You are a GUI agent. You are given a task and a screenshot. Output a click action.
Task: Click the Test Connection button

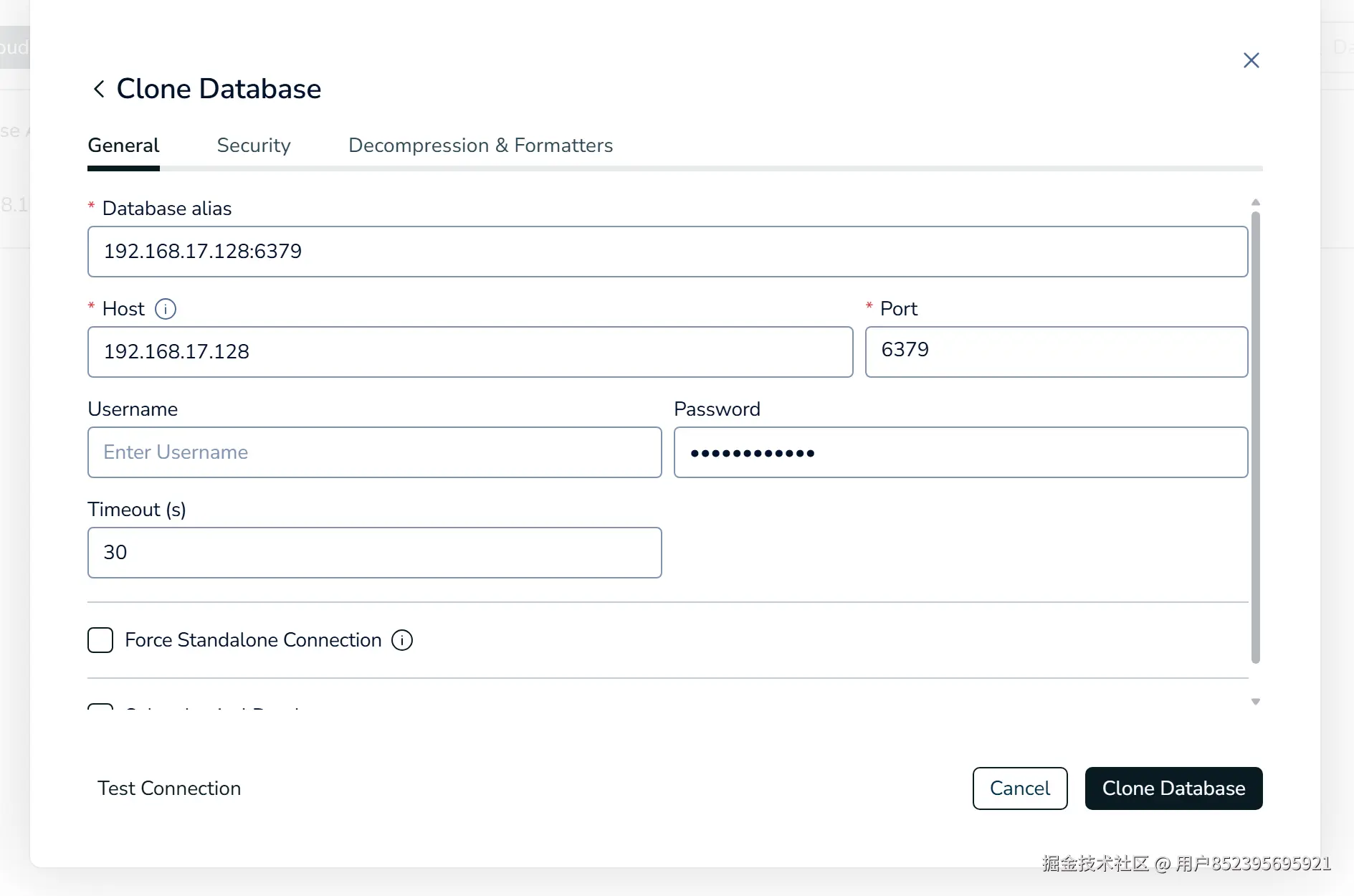pos(169,788)
